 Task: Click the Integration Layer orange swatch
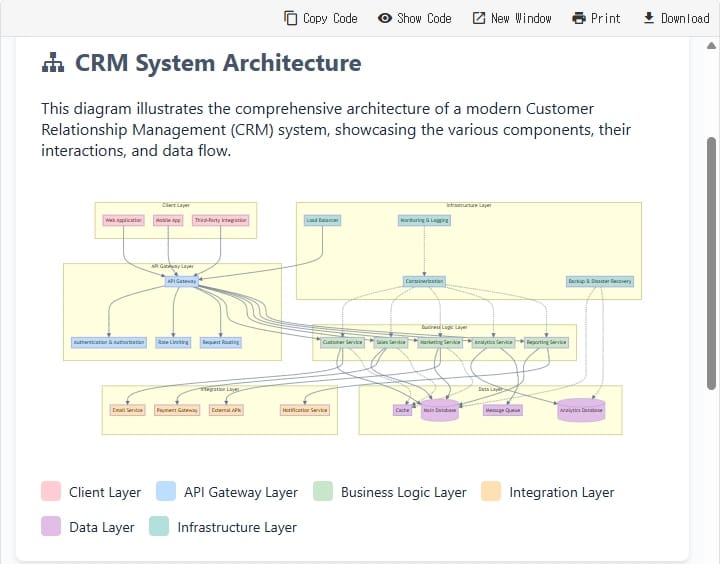coord(491,492)
